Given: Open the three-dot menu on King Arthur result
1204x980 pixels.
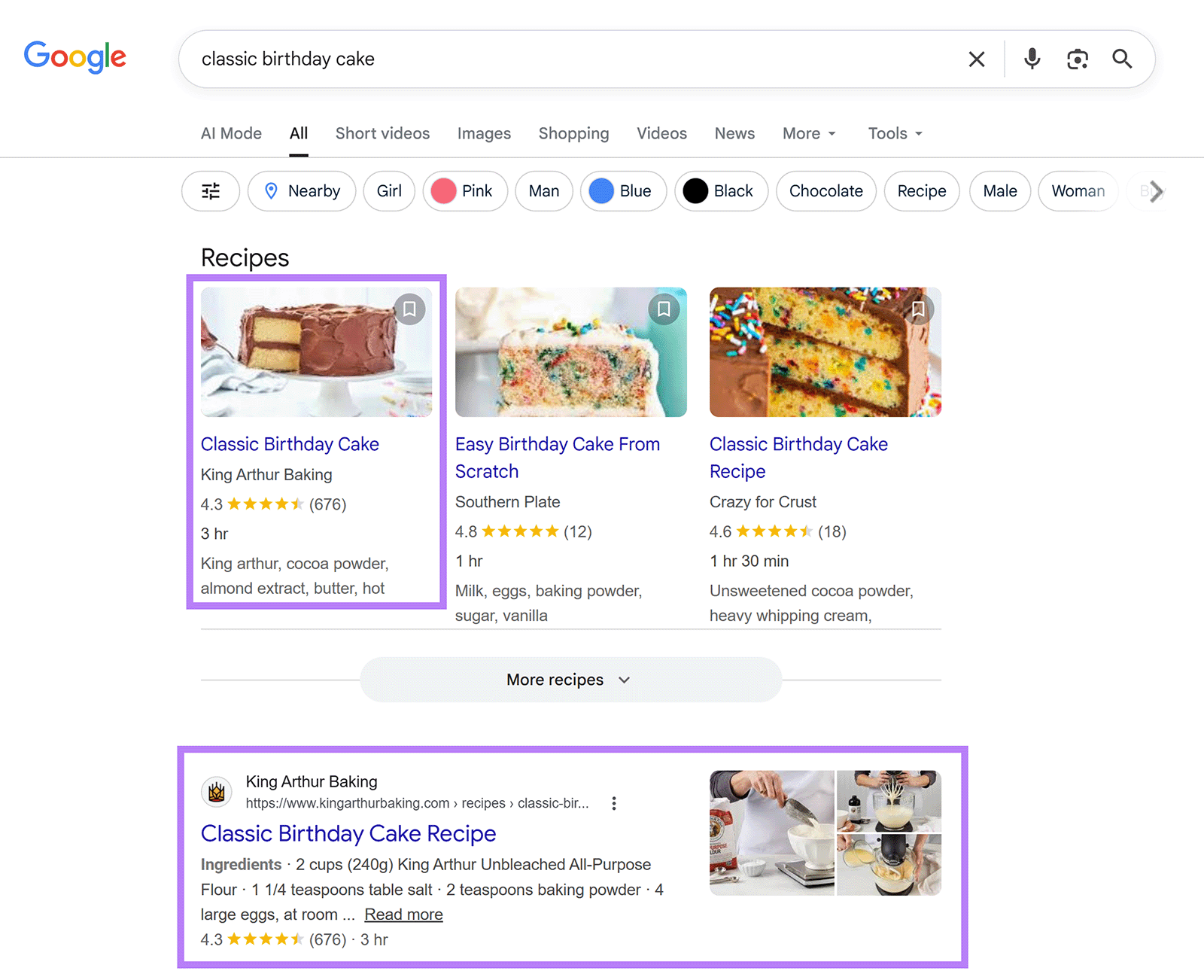Looking at the screenshot, I should (x=614, y=803).
